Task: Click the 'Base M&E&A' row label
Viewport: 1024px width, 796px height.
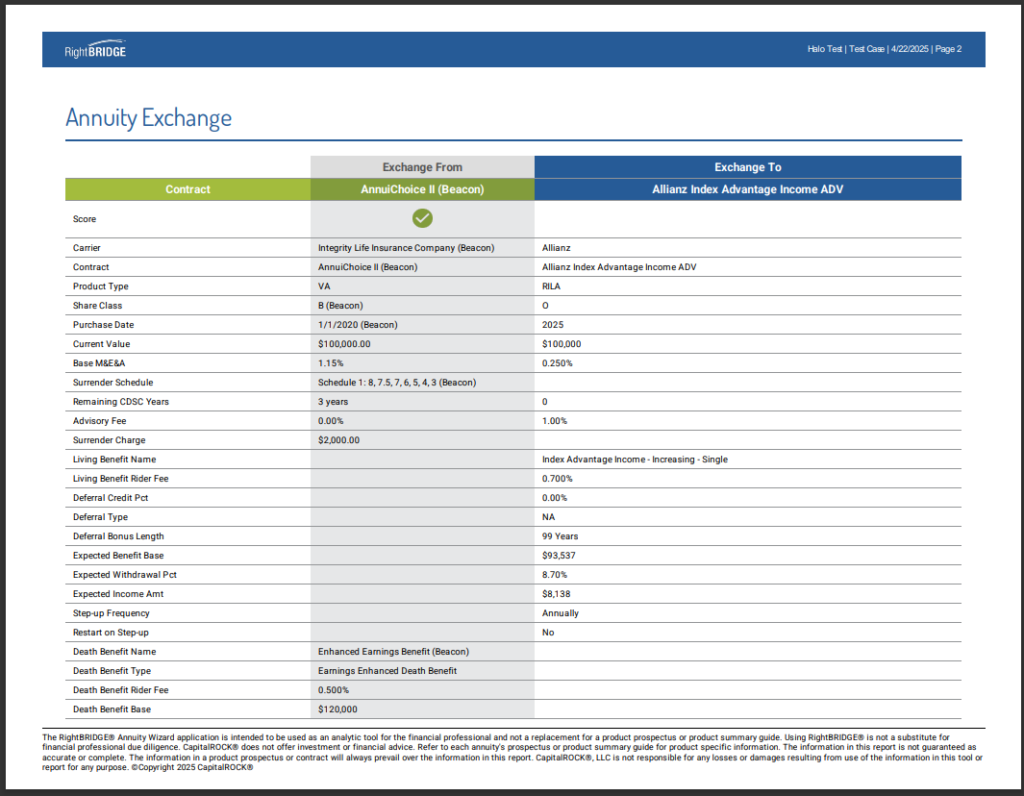Action: point(99,363)
